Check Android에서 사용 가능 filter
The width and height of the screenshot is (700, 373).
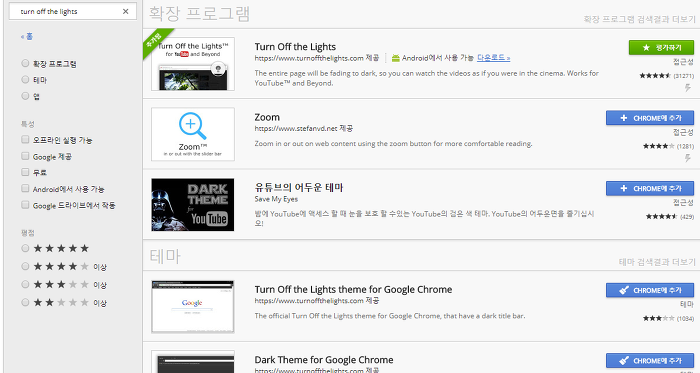[x=25, y=189]
